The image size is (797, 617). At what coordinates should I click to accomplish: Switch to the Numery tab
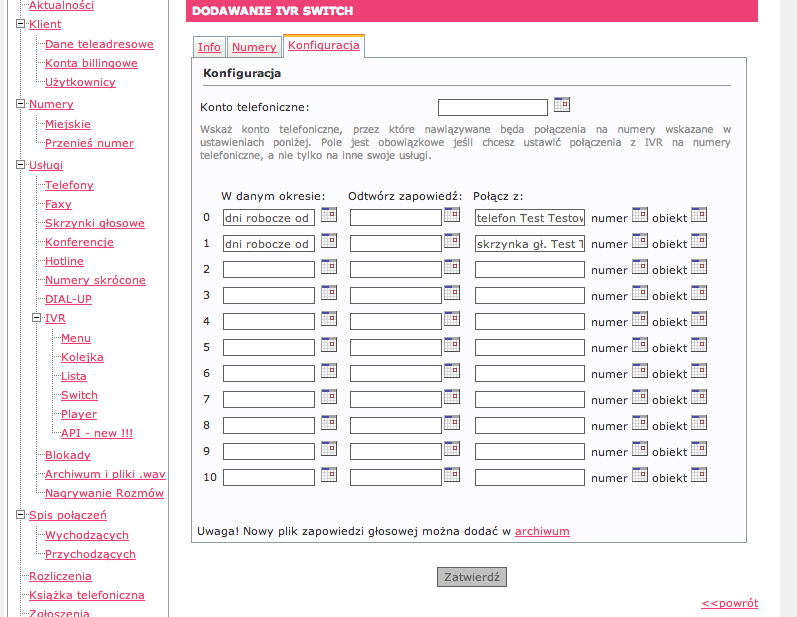coord(254,47)
